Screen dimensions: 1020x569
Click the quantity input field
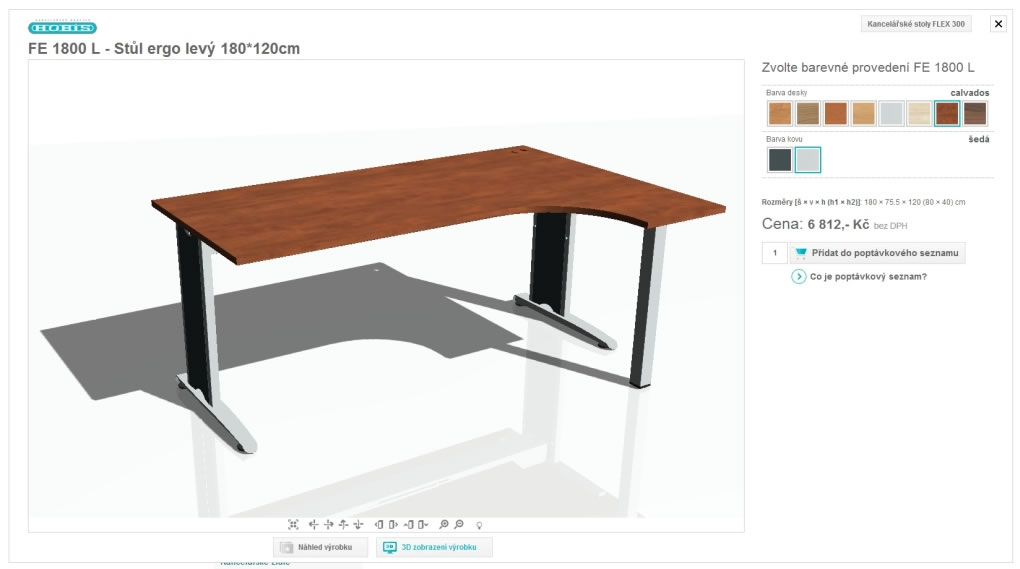click(774, 252)
